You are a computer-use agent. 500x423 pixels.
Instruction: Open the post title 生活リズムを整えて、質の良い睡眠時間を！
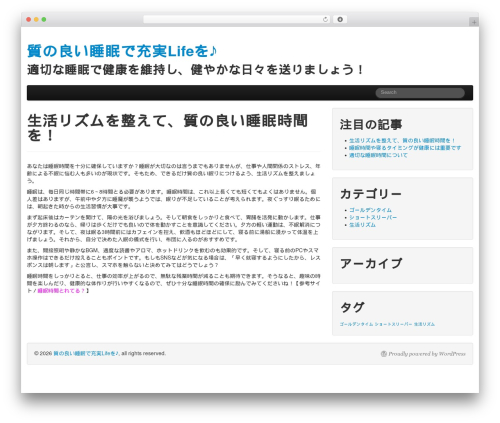coord(167,128)
